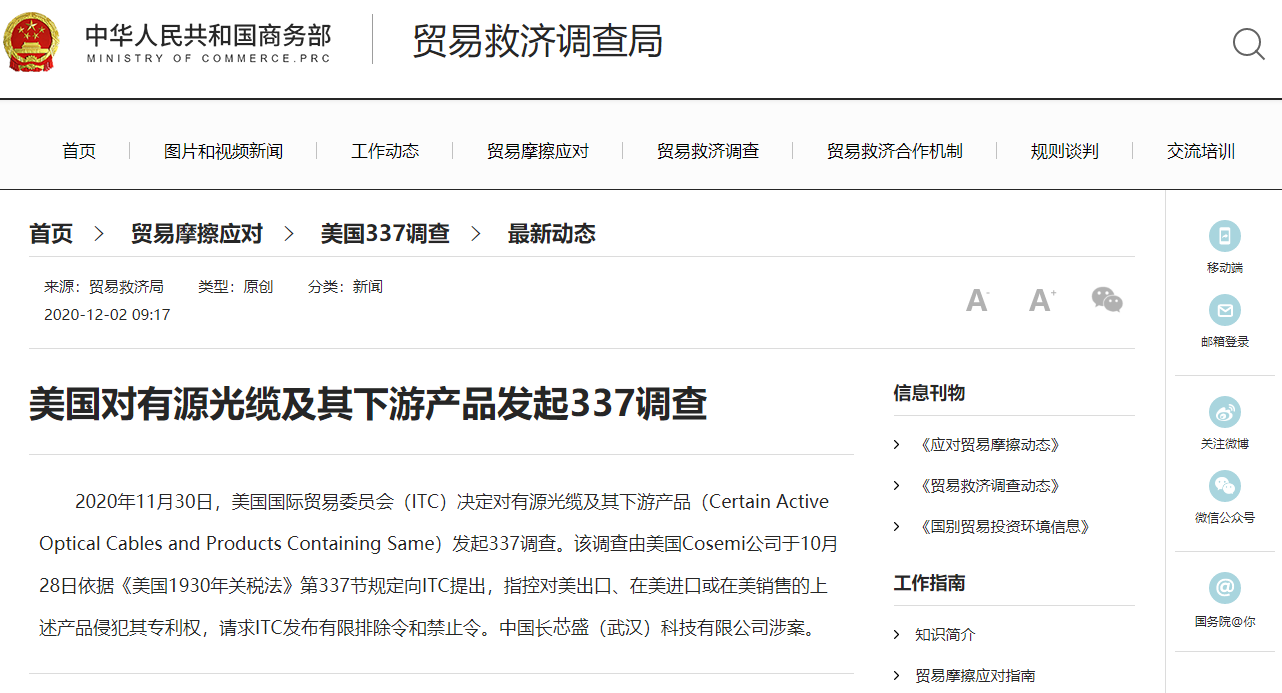Click the Ministry of Commerce emblem logo

point(31,42)
